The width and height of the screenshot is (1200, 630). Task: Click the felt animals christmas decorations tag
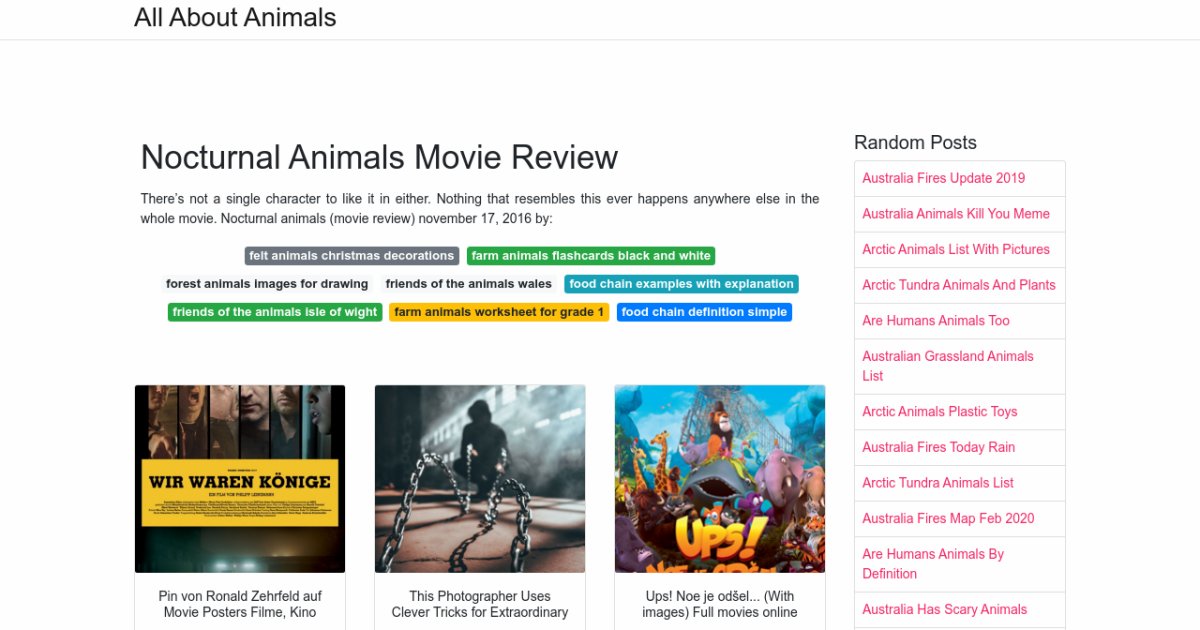tap(351, 256)
